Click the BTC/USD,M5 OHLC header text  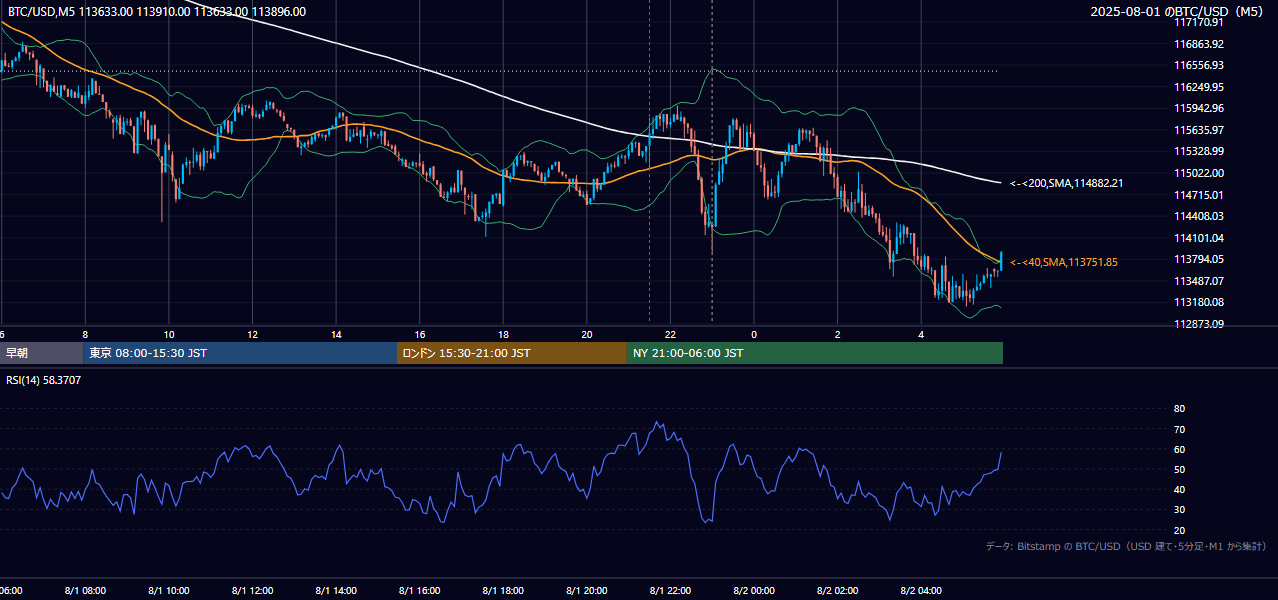[157, 12]
